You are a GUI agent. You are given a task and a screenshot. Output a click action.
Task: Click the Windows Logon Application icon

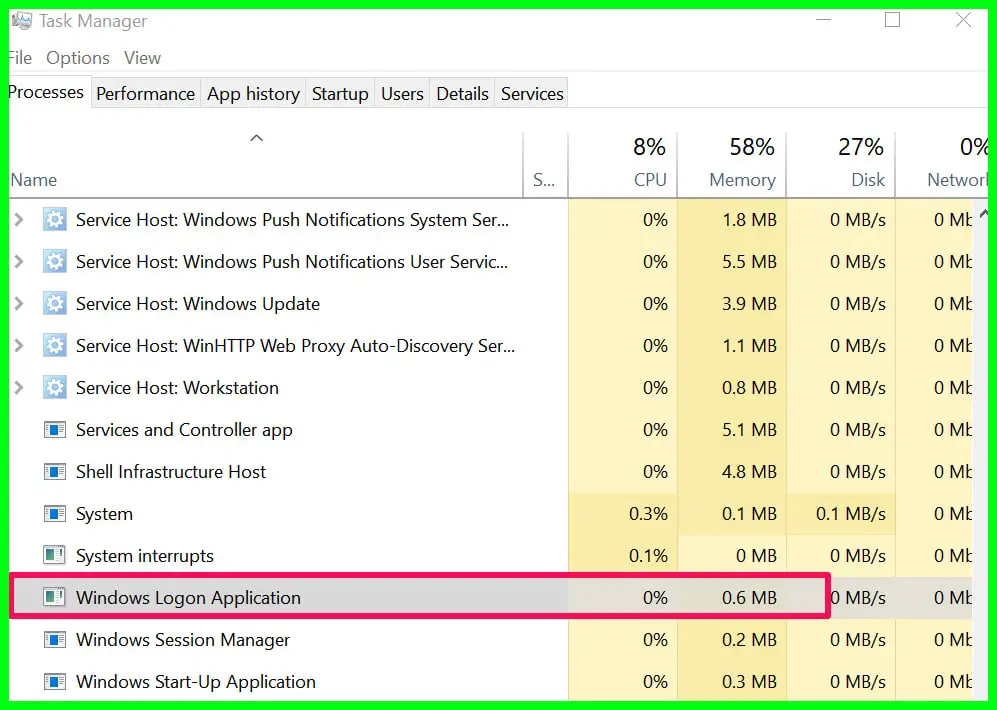point(55,597)
